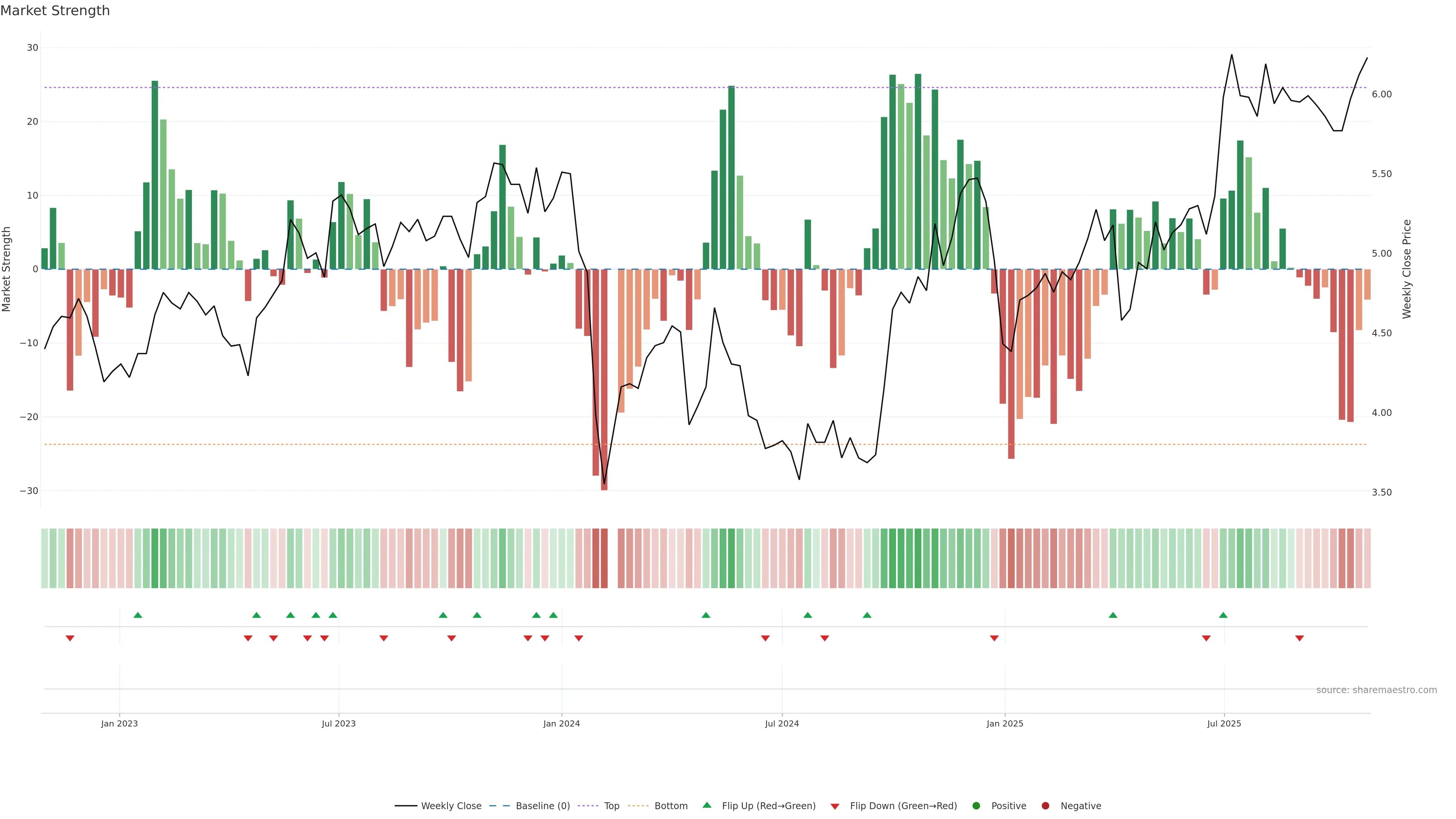Click the green flip-up marker nearest Jul 2025
1456x819 pixels.
coord(1223,615)
